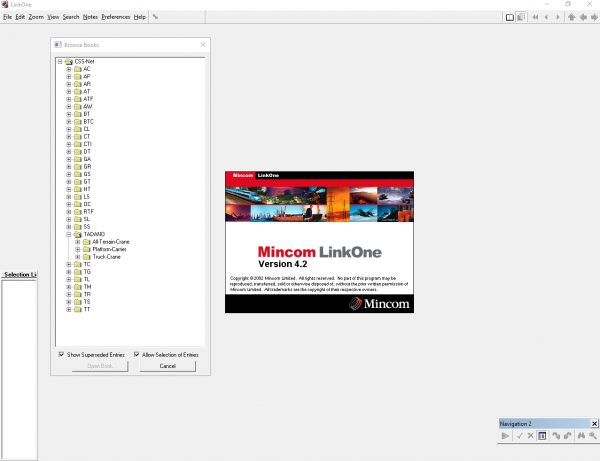Select the AW tree entry
This screenshot has height=461, width=600.
tap(88, 107)
